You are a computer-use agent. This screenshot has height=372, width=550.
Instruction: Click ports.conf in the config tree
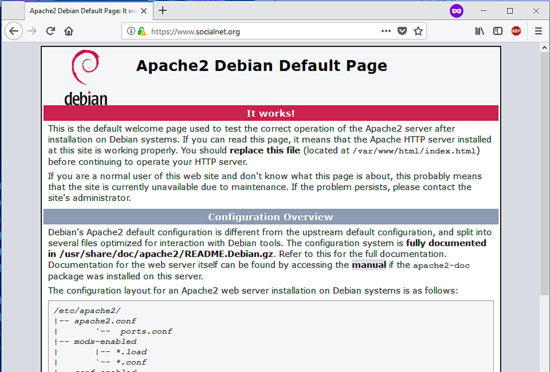pyautogui.click(x=146, y=331)
